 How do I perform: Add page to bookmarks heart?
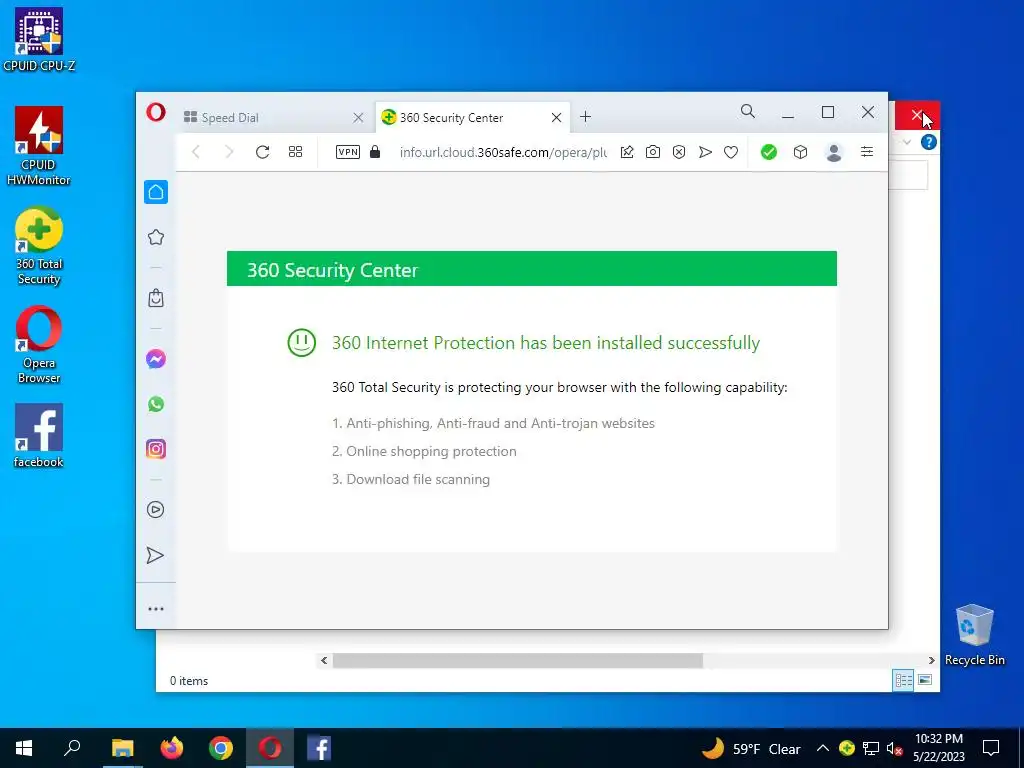click(731, 152)
